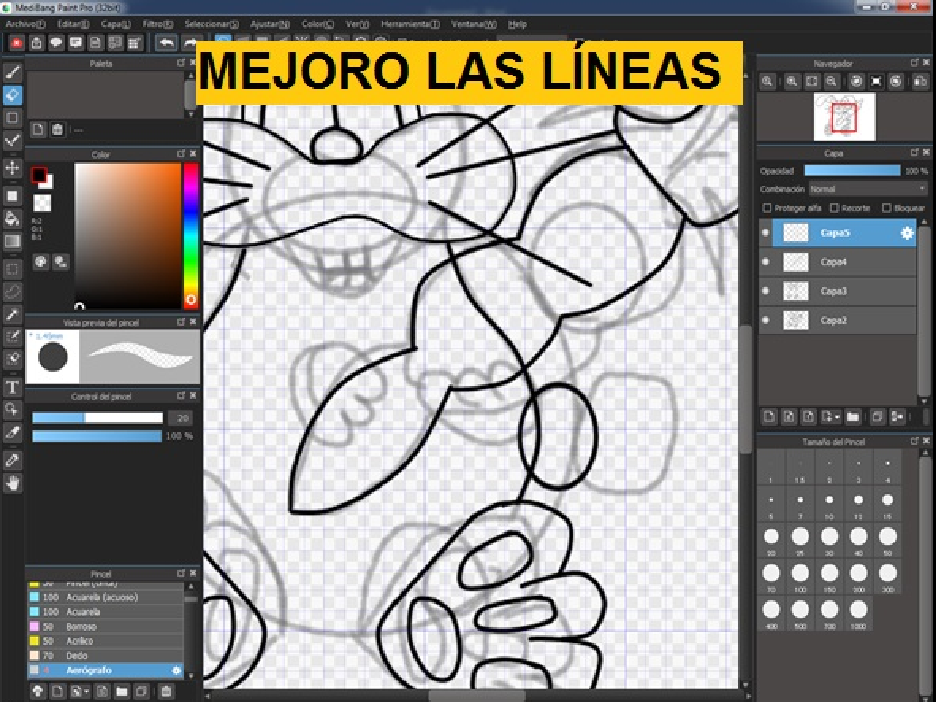
Task: Select the Eraser tool
Action: [x=13, y=96]
